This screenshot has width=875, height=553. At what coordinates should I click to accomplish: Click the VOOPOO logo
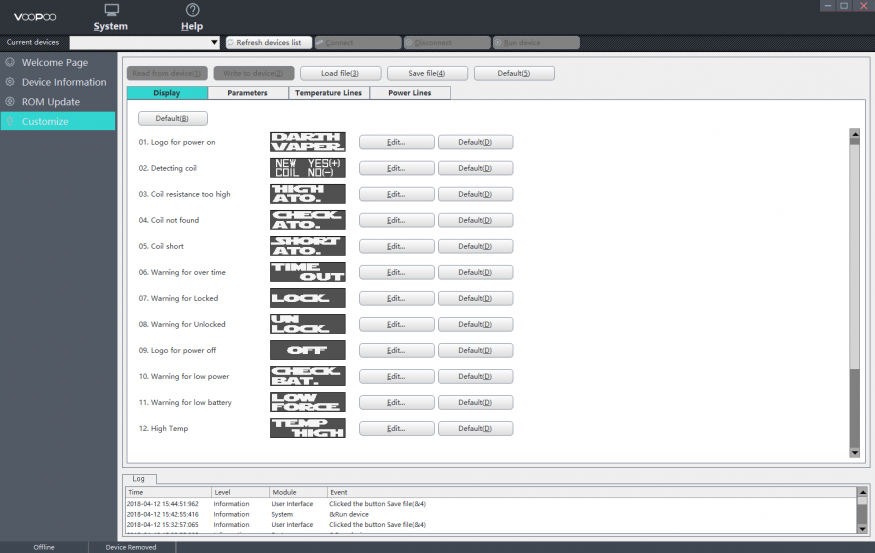click(35, 17)
